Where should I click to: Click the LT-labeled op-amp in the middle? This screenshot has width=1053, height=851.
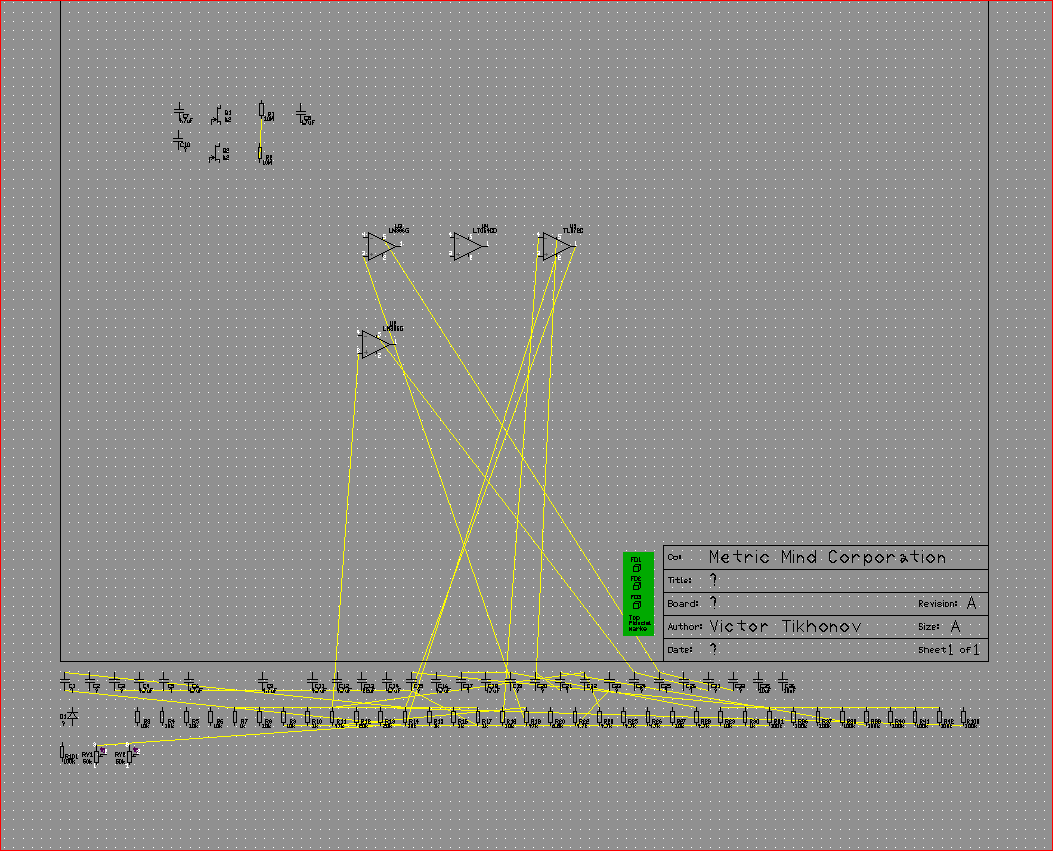[x=467, y=245]
